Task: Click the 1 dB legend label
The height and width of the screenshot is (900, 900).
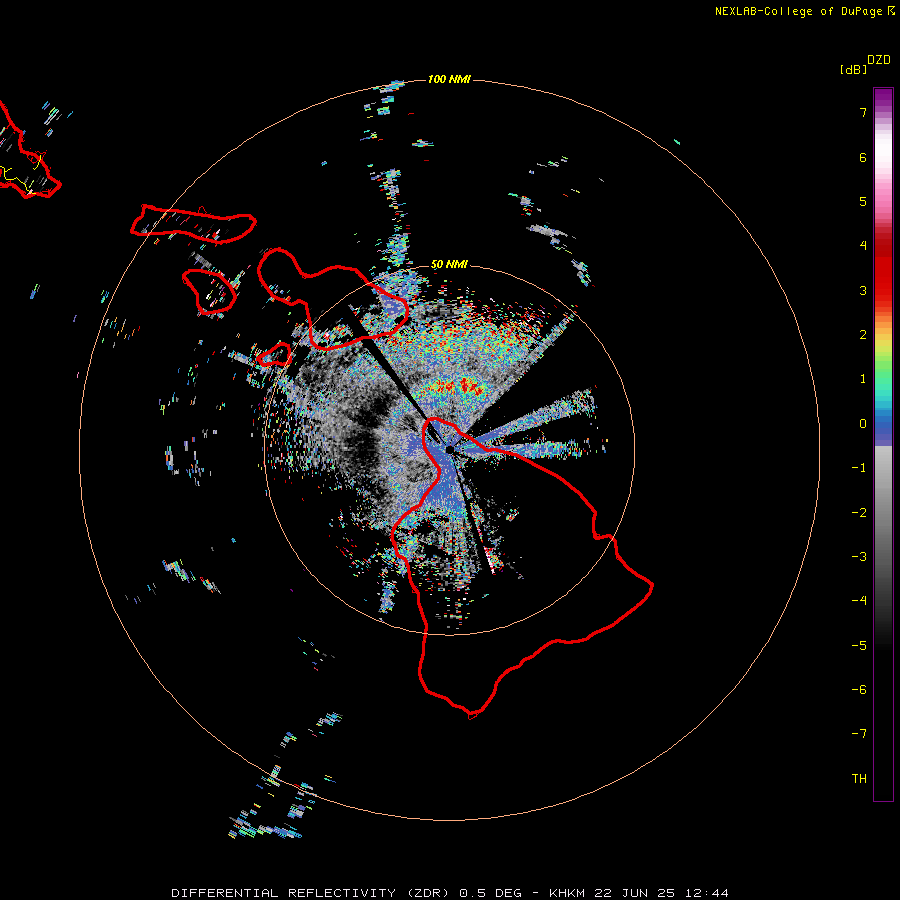Action: click(863, 379)
